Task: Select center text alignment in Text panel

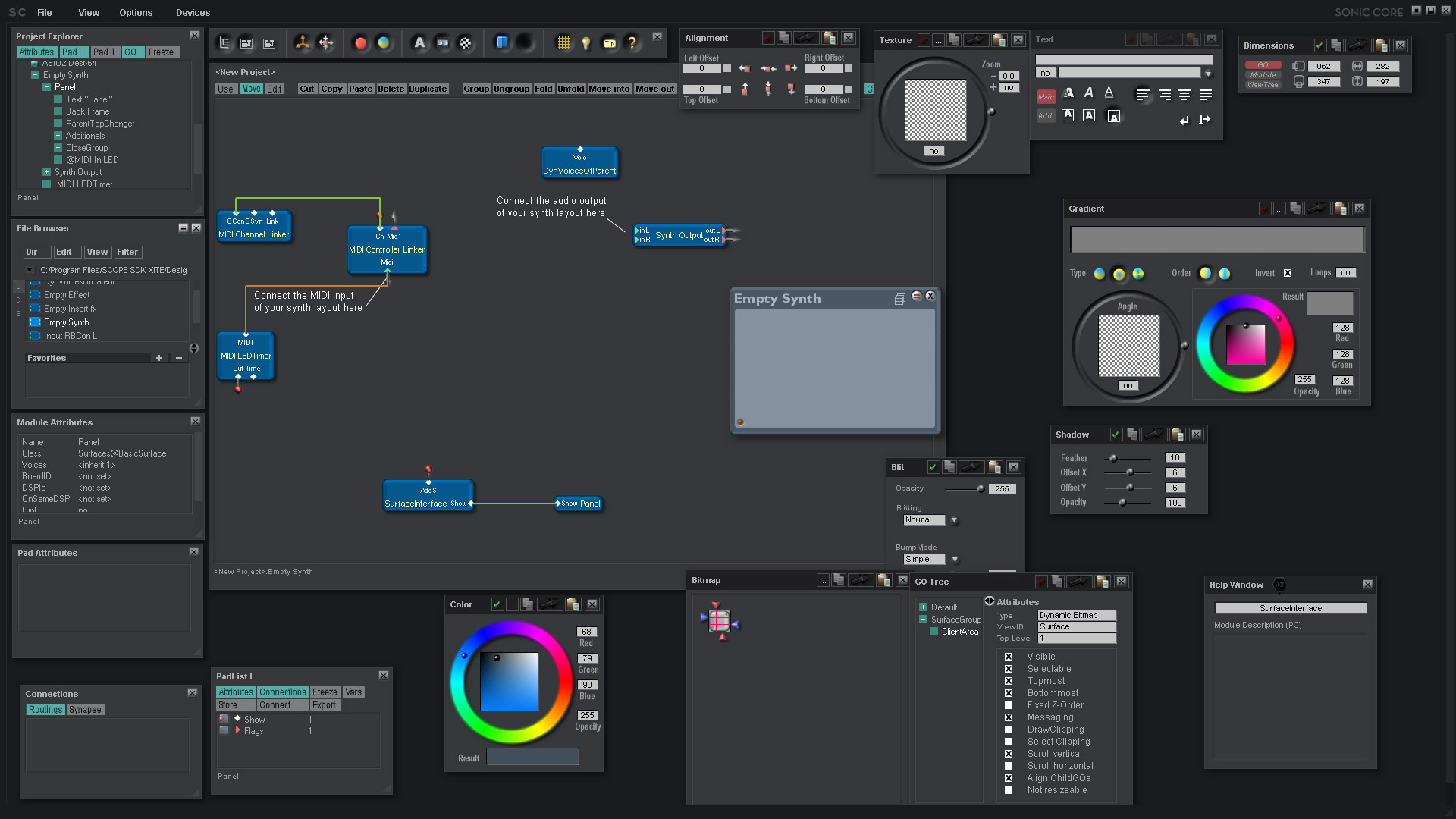Action: coord(1185,95)
